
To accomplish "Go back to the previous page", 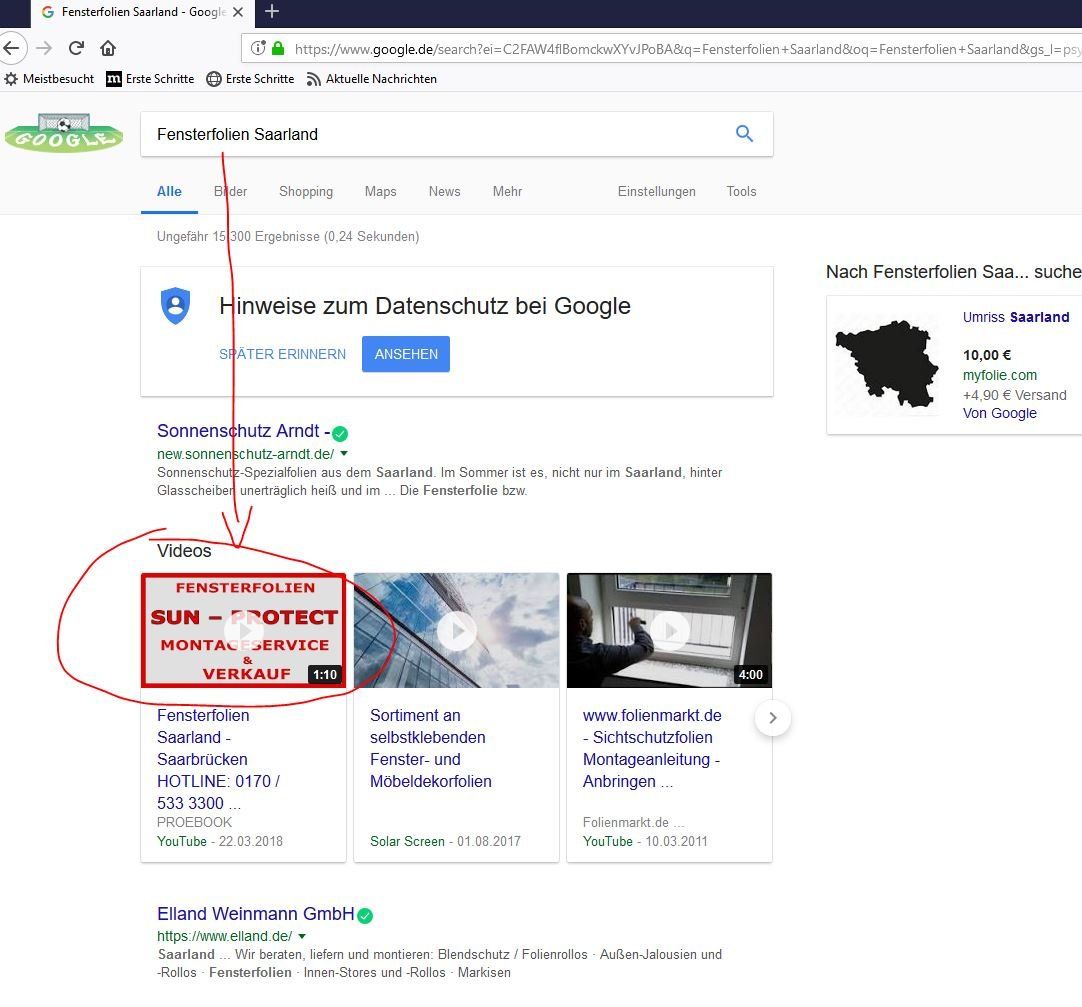I will pyautogui.click(x=11, y=48).
